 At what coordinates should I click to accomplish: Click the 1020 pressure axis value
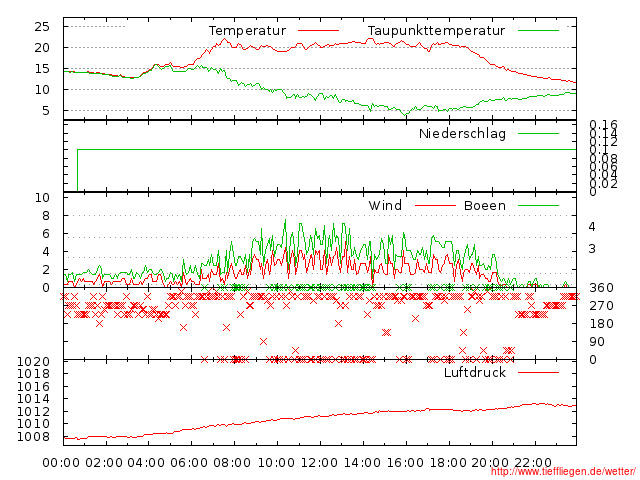[x=33, y=362]
